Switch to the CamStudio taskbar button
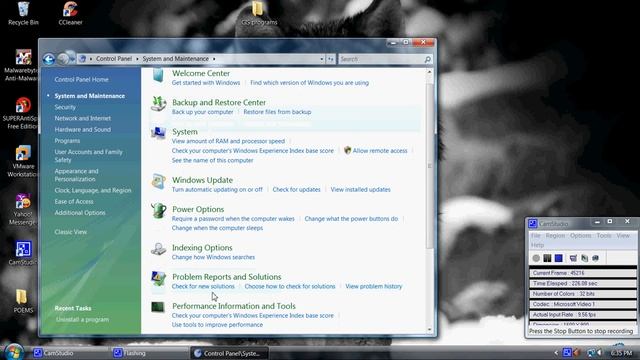Viewport: 640px width, 360px height. point(69,353)
